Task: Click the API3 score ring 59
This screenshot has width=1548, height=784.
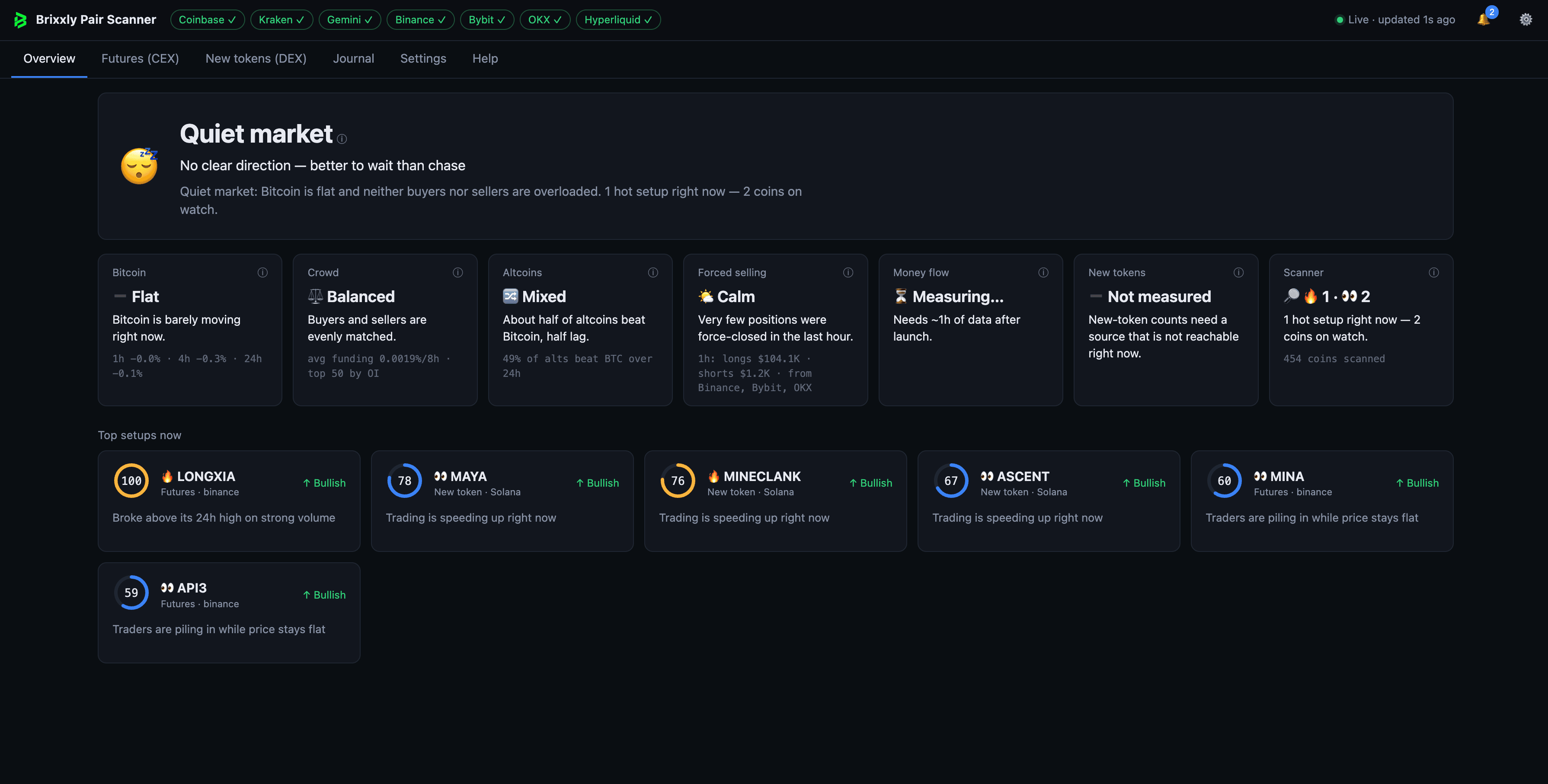Action: pyautogui.click(x=131, y=593)
